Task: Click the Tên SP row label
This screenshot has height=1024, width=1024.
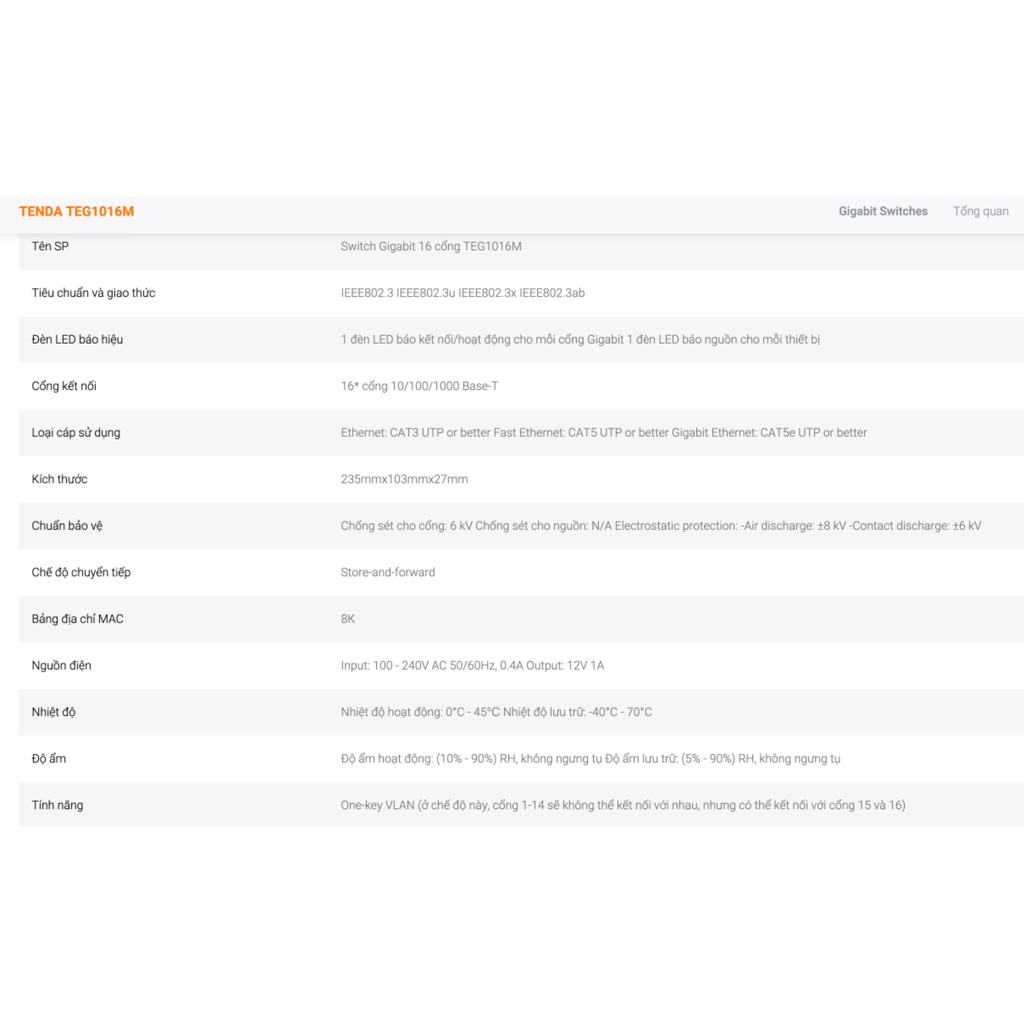Action: pos(50,246)
